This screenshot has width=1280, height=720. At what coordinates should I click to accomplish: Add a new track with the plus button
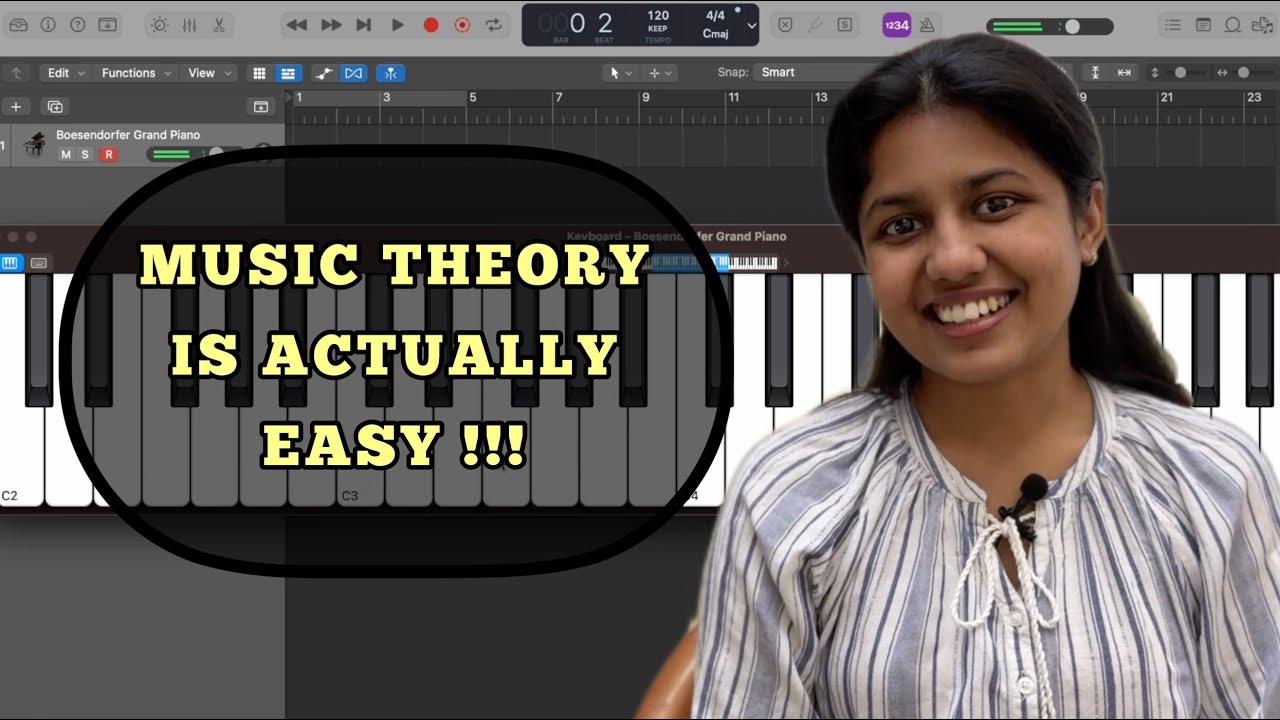tap(15, 106)
